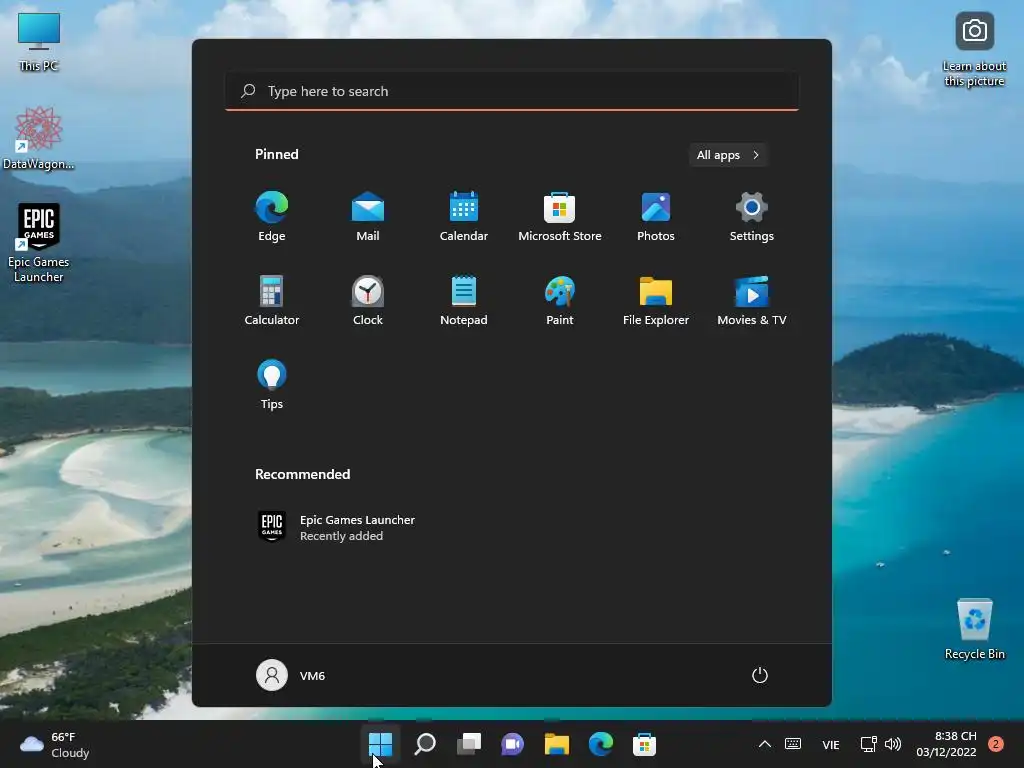Open recommended Epic Games Launcher entry

[336, 527]
